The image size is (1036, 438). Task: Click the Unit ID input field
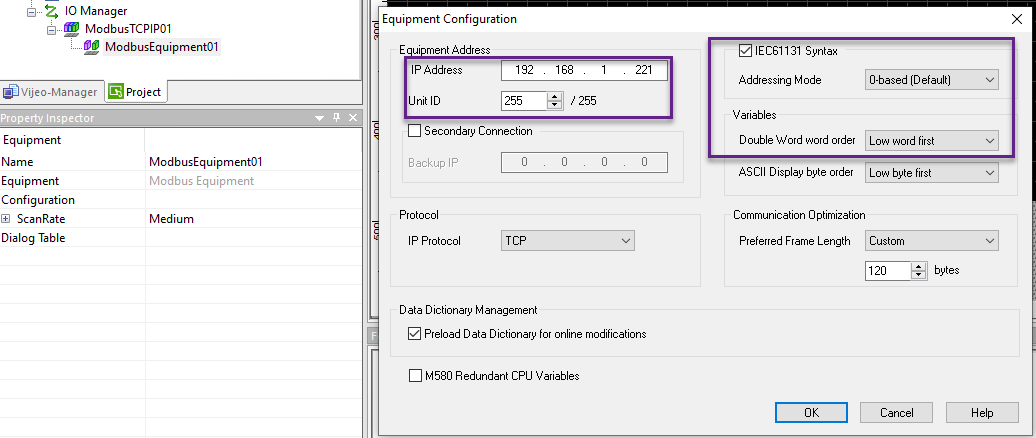(x=524, y=100)
